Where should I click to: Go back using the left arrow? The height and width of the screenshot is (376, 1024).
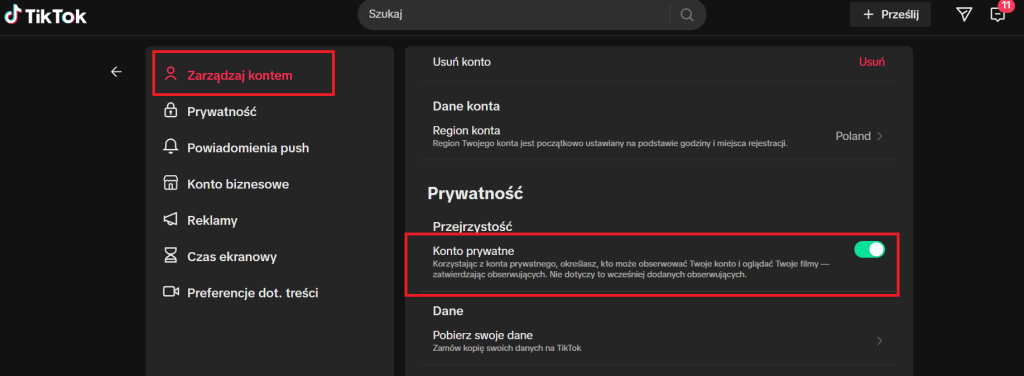[116, 72]
